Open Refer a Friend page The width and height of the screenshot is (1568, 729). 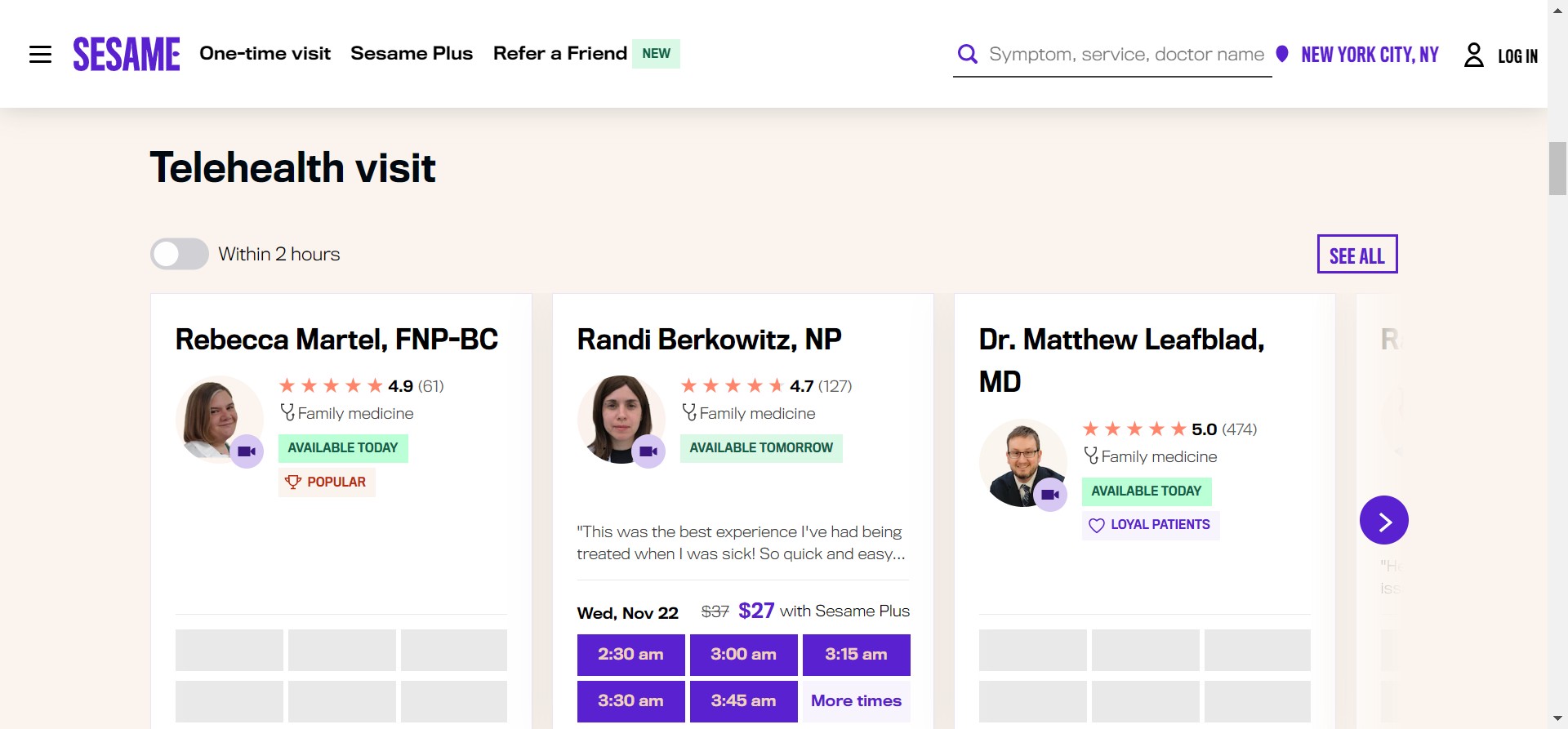560,53
